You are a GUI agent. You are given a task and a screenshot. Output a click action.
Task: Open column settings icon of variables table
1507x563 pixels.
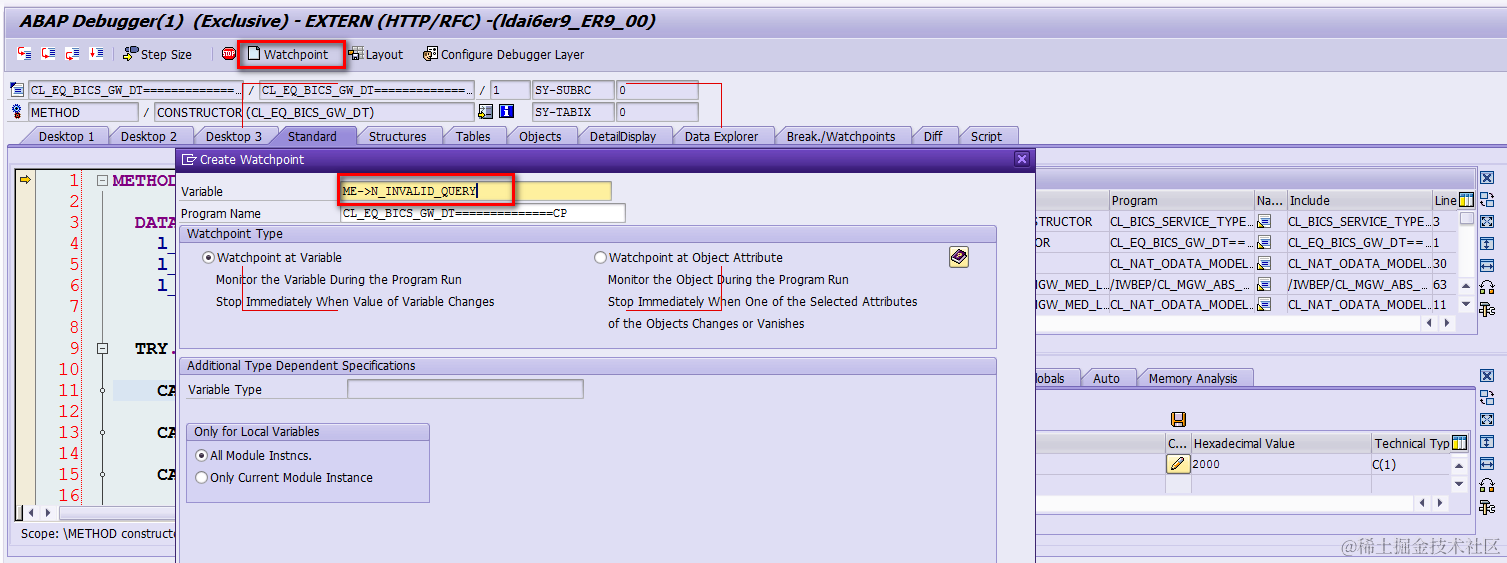pos(1460,443)
